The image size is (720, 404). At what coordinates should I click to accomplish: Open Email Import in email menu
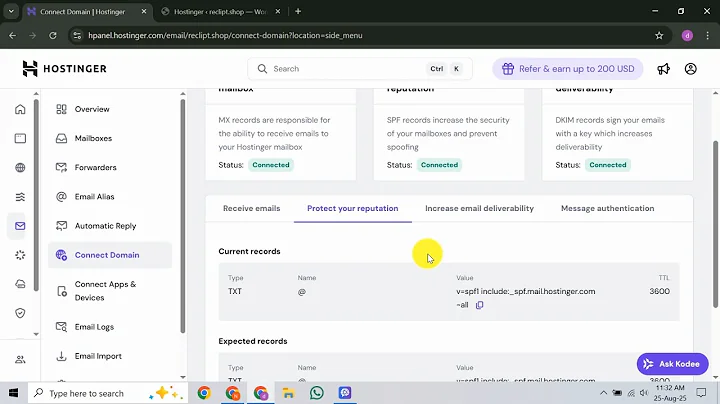point(98,356)
